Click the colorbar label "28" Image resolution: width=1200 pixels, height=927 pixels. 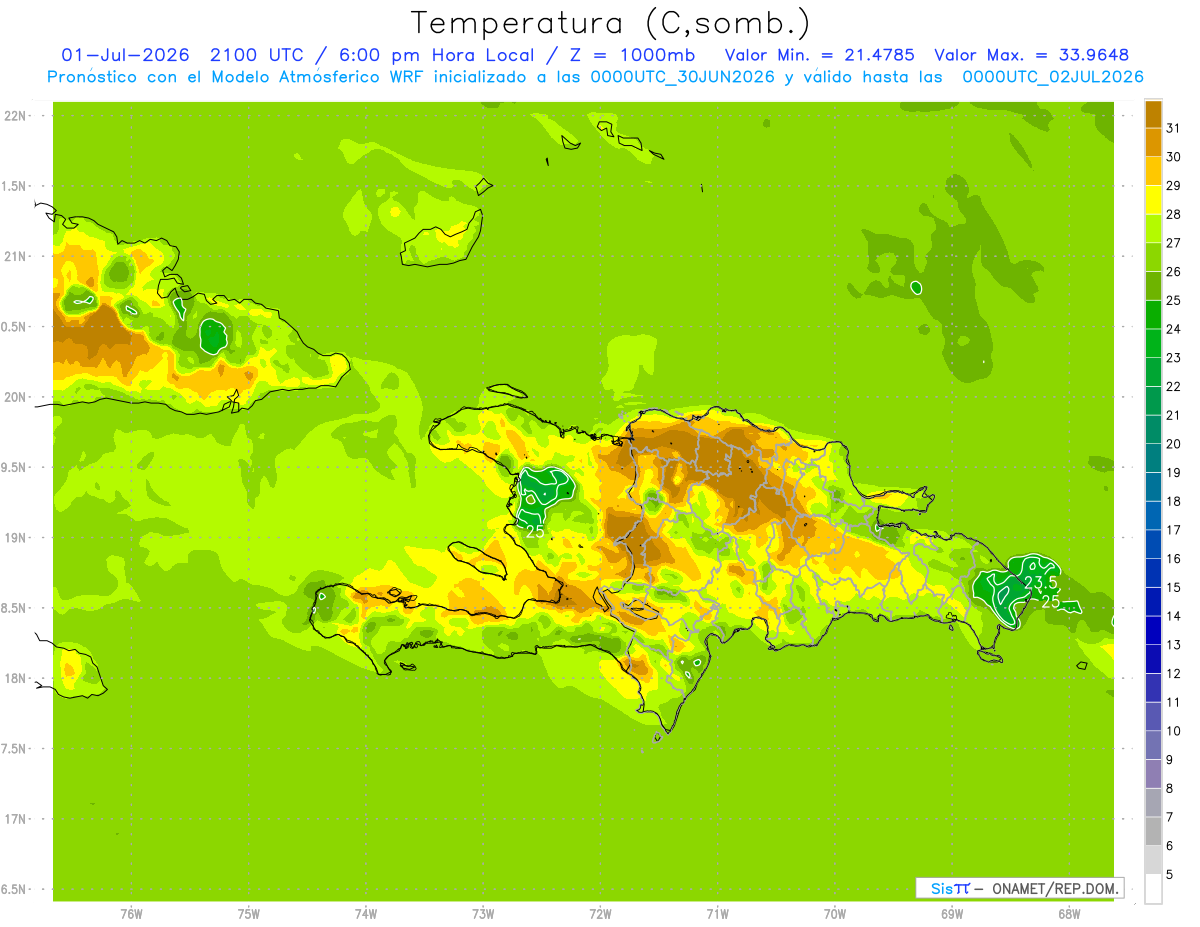point(1174,214)
